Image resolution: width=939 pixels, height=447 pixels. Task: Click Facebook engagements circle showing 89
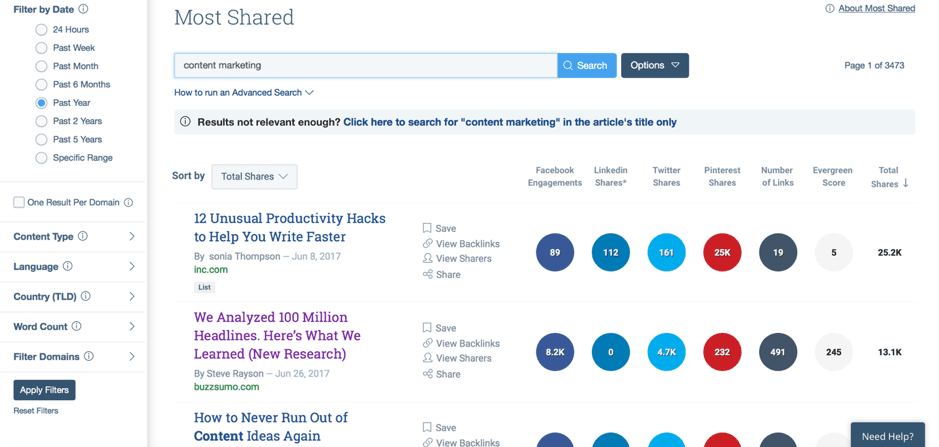tap(555, 252)
